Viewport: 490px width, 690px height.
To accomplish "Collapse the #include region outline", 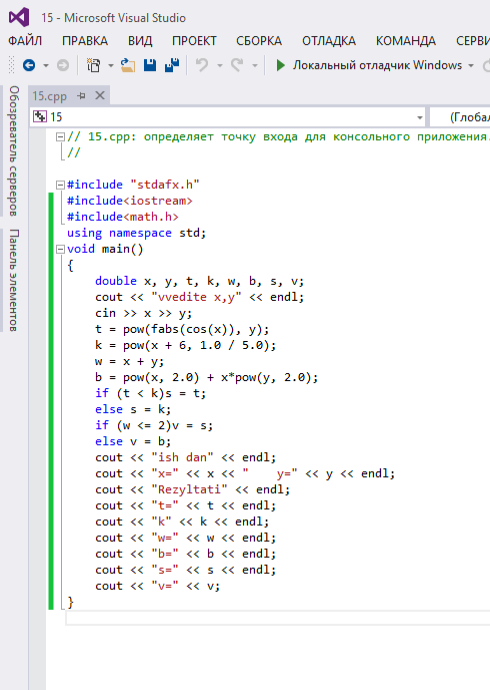I will pyautogui.click(x=60, y=185).
